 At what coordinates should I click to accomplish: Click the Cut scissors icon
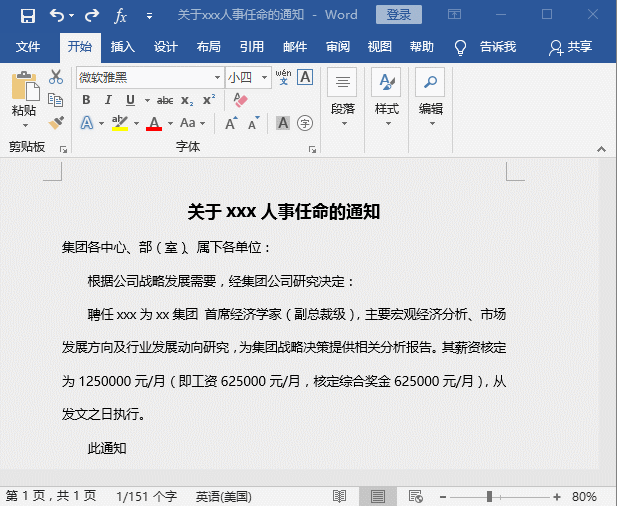[56, 77]
